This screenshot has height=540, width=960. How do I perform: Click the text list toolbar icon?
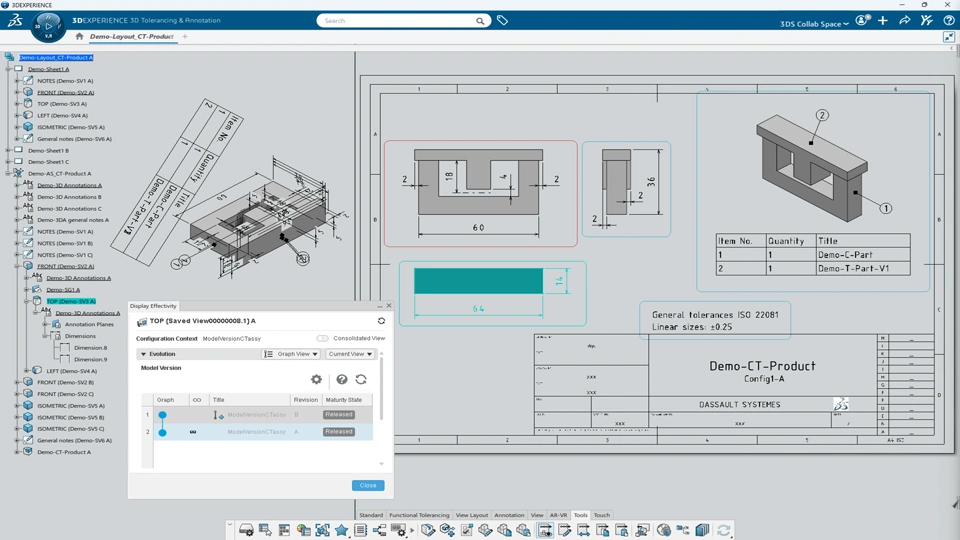[360, 530]
